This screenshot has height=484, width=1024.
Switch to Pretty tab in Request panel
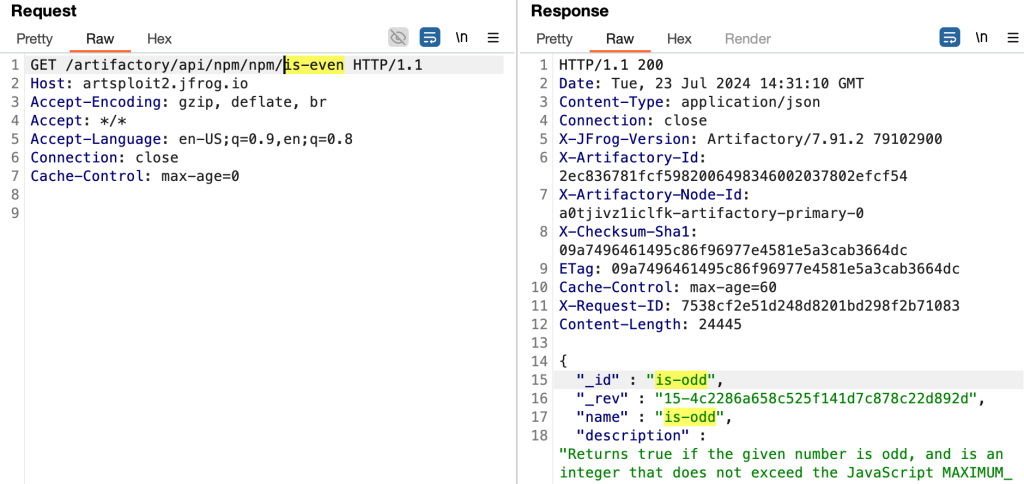35,39
